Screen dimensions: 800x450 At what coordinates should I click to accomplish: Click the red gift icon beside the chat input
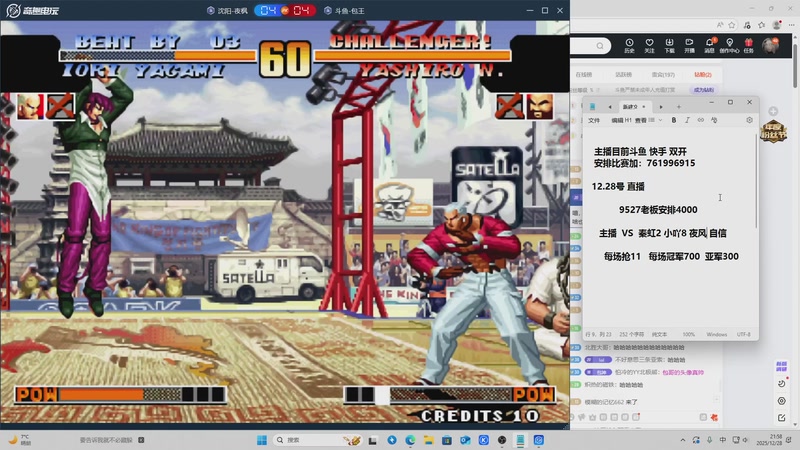(x=714, y=417)
